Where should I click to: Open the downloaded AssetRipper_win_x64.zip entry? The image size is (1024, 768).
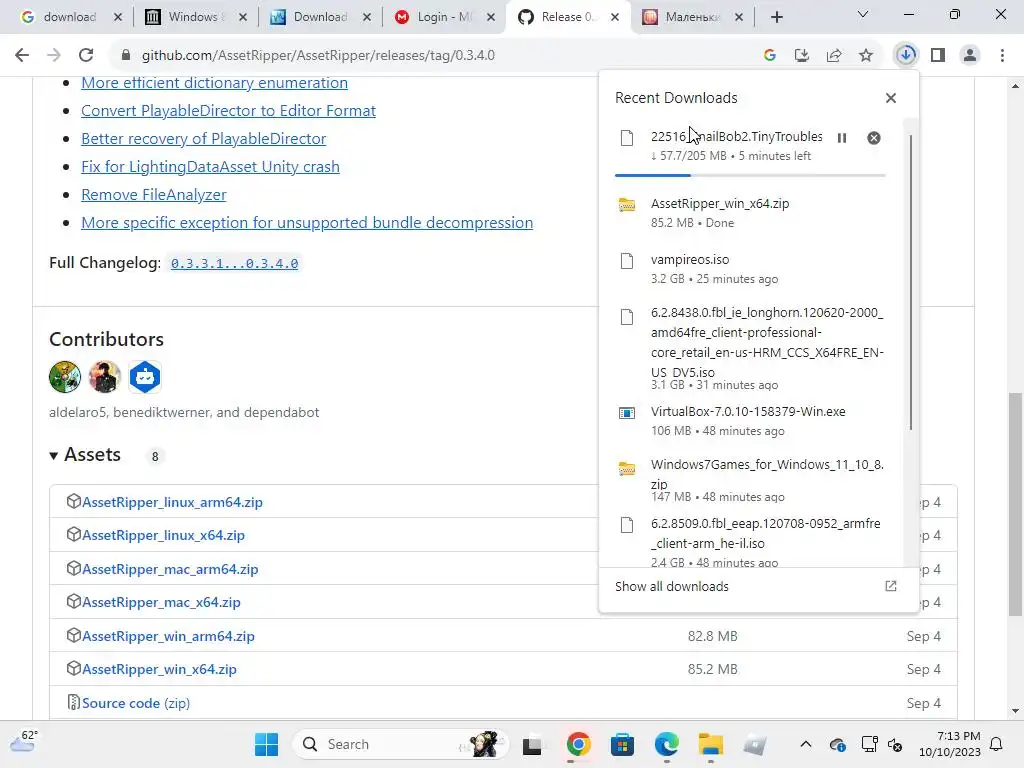click(751, 212)
